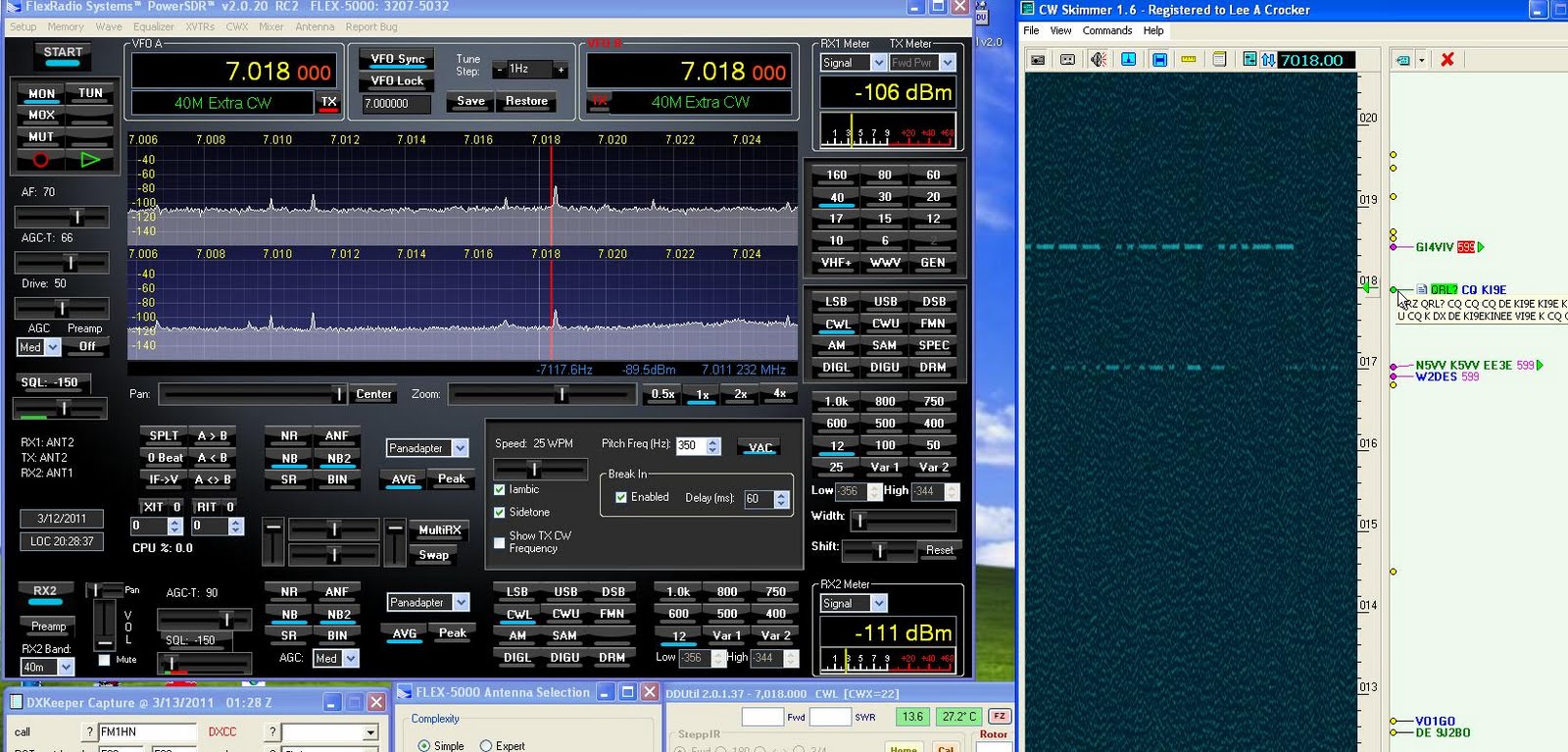1568x752 pixels.
Task: Open the Help menu in CW Skimmer
Action: [1153, 30]
